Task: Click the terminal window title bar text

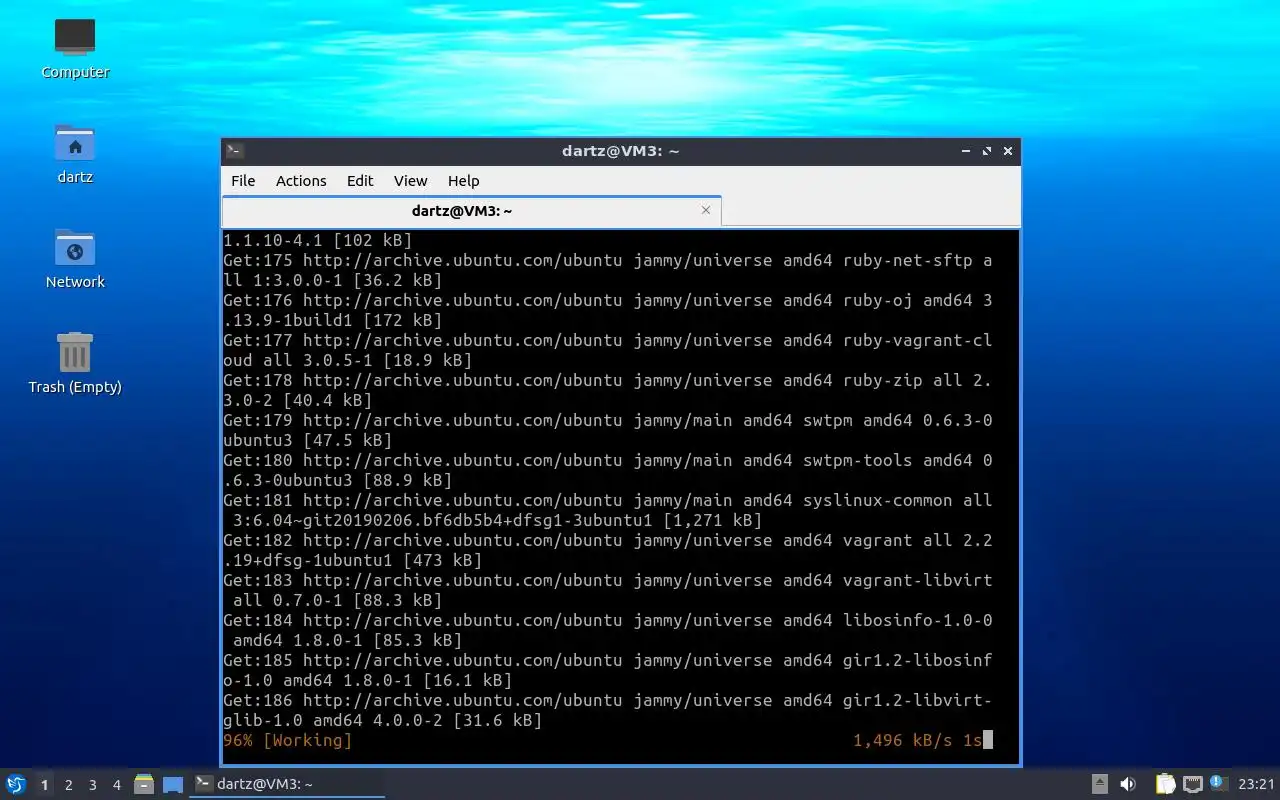Action: (620, 151)
